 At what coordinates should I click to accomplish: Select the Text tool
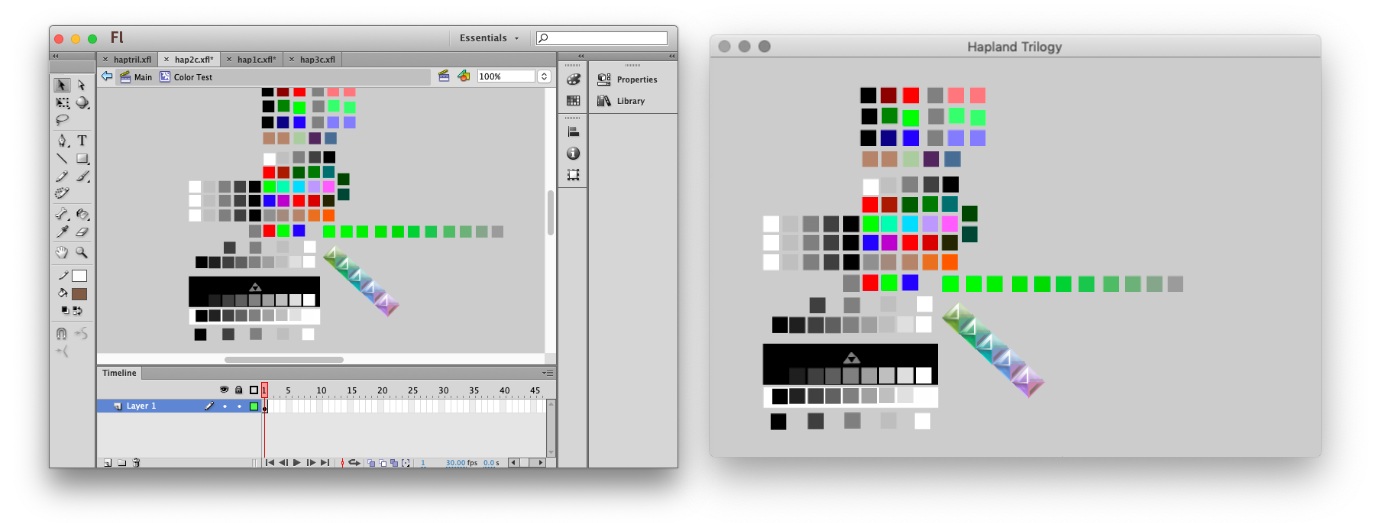82,141
